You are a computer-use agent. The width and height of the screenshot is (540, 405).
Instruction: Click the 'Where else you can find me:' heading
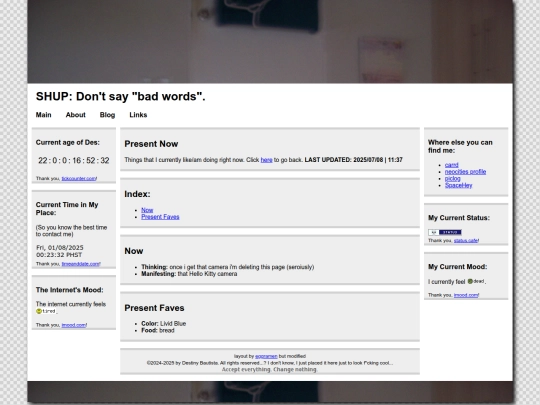point(460,146)
